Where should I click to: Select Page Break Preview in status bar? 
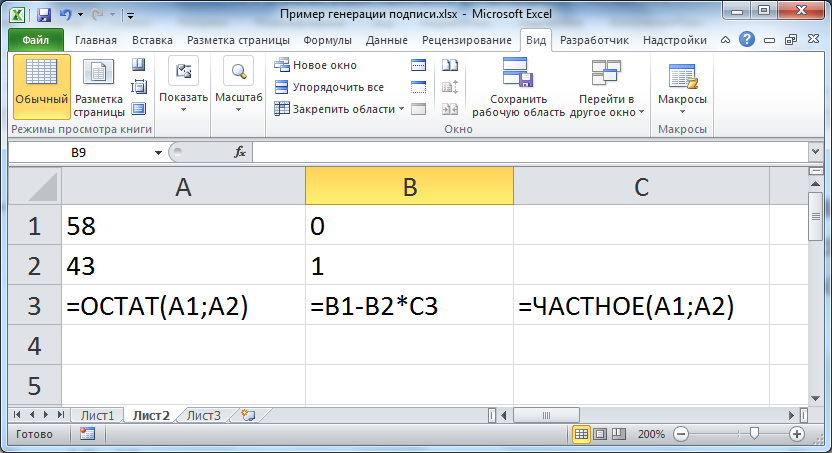tap(619, 434)
